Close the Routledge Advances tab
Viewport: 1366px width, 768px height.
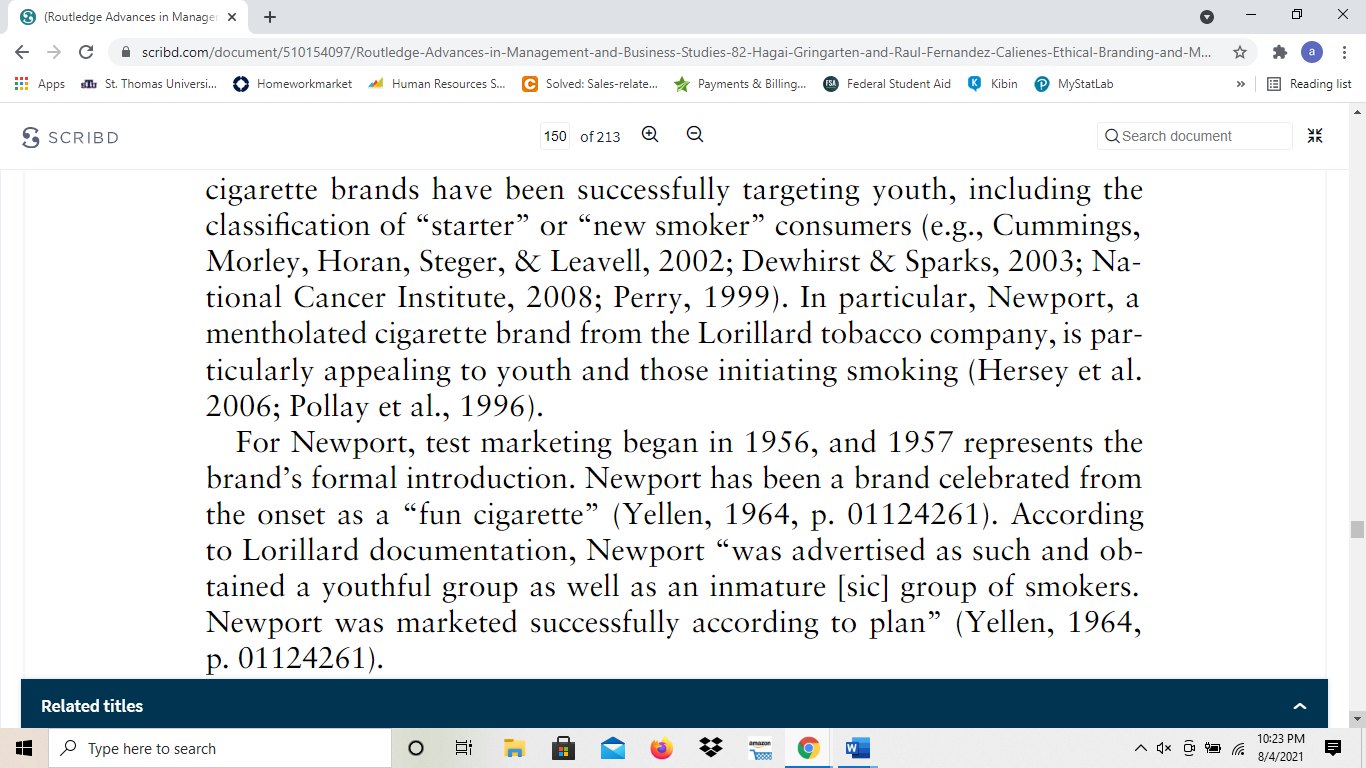point(232,17)
